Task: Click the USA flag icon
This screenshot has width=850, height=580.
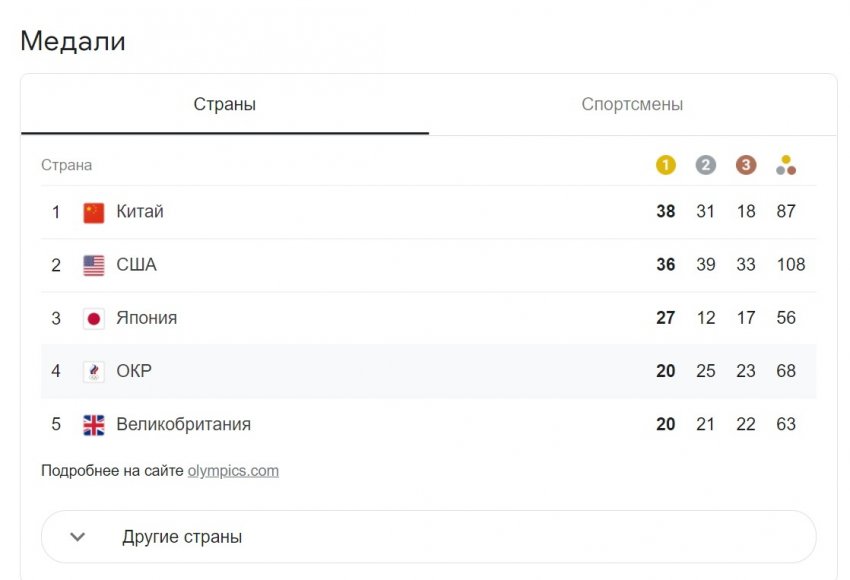Action: pyautogui.click(x=95, y=264)
